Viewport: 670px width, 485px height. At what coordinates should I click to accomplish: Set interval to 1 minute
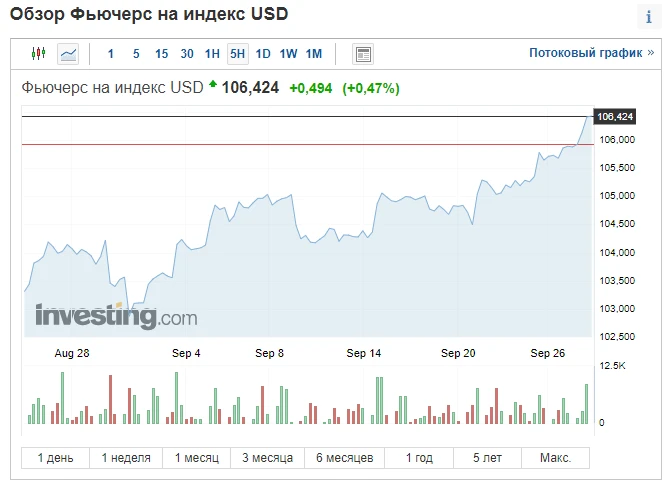[x=110, y=54]
